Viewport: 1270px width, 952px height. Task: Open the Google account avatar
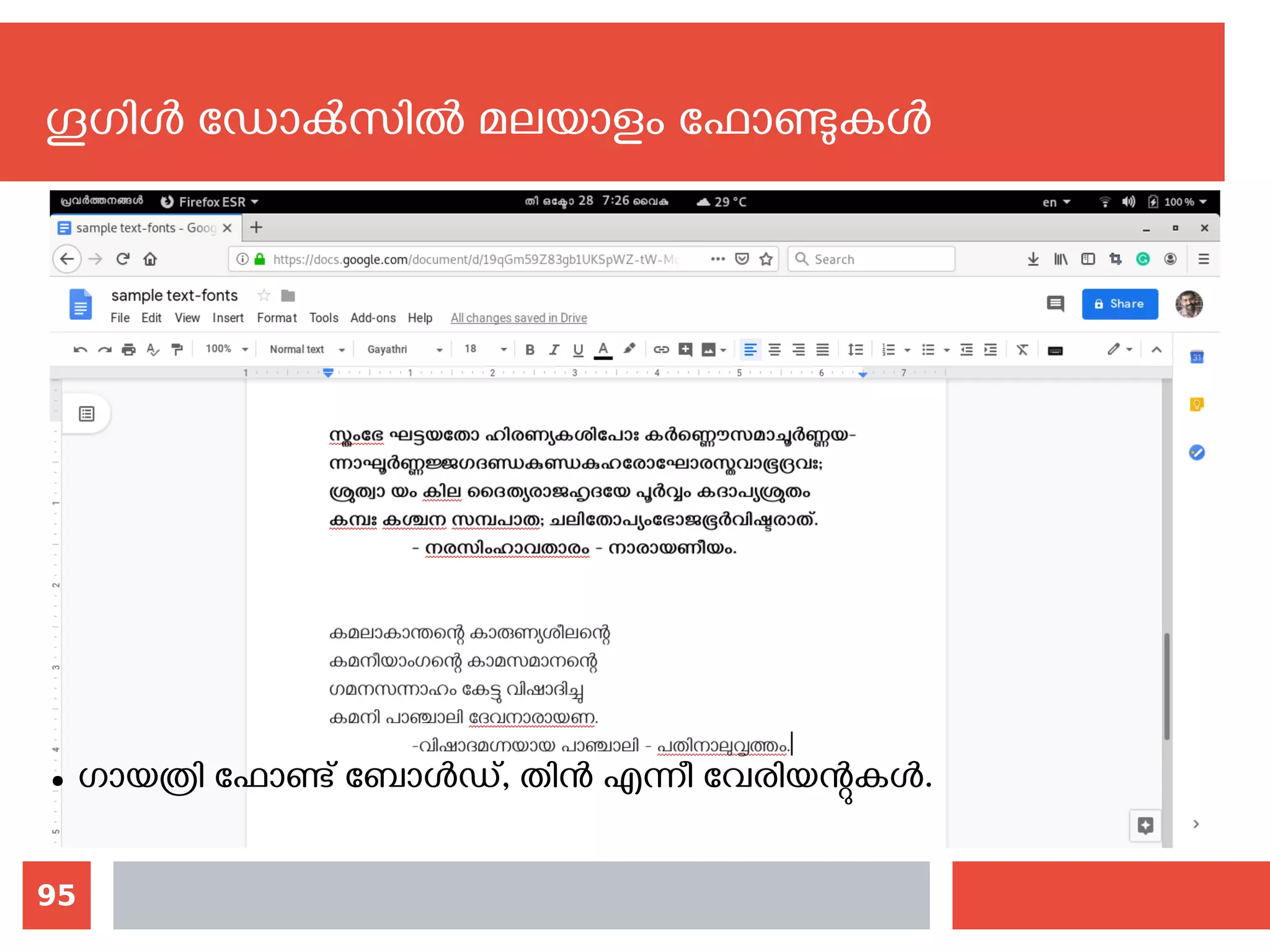coord(1189,304)
